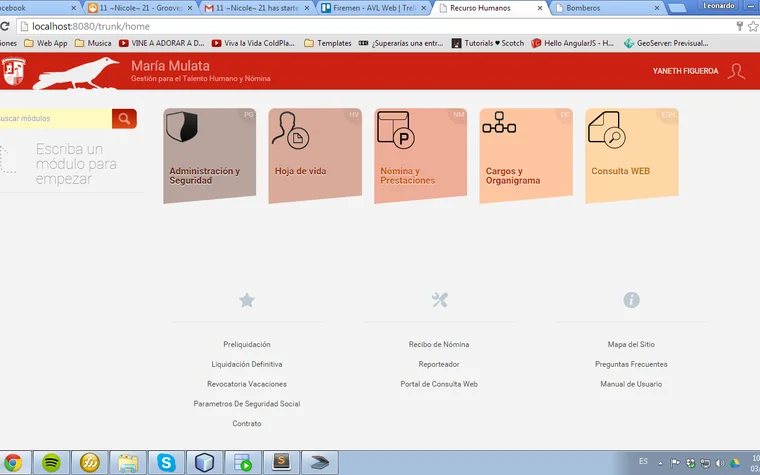
Task: Open the VirtualBox cube icon on taskbar
Action: 205,463
